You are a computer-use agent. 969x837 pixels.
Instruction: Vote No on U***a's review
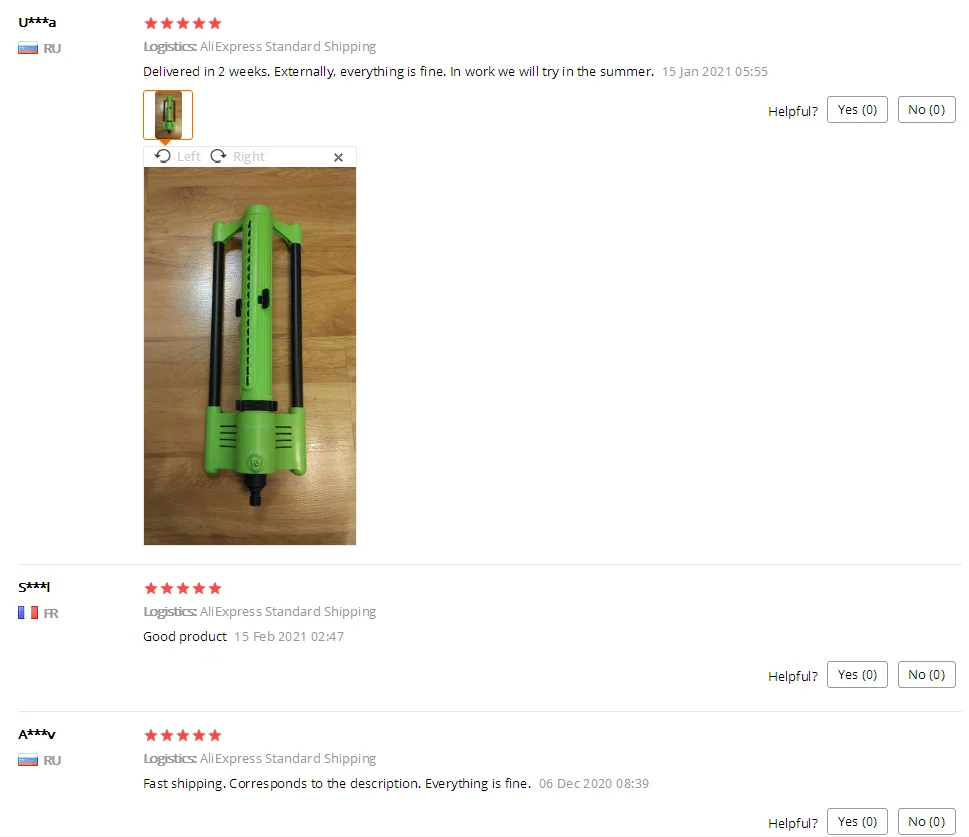[x=926, y=110]
